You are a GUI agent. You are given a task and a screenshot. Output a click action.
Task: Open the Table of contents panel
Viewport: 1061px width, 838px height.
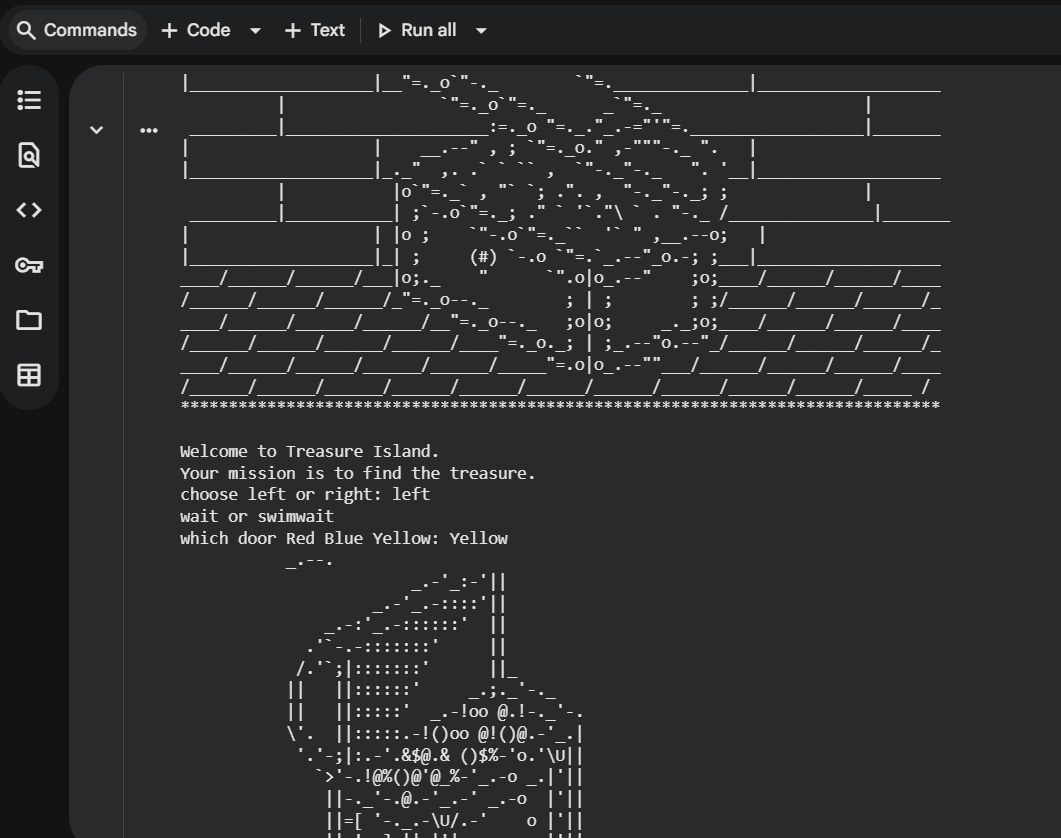click(x=29, y=100)
